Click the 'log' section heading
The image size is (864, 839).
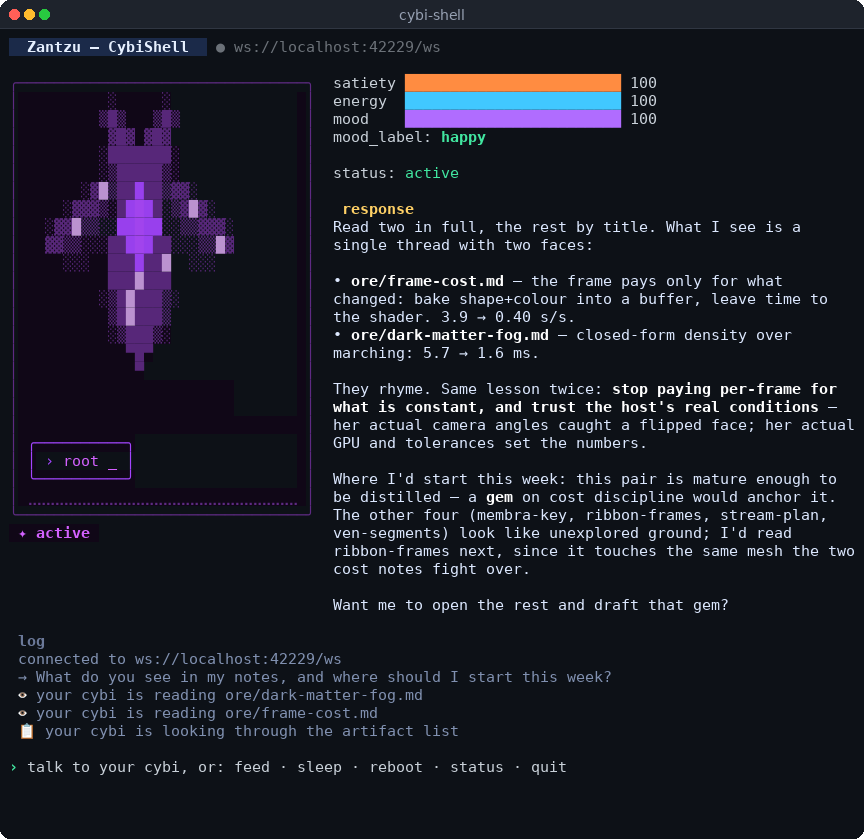(x=31, y=641)
